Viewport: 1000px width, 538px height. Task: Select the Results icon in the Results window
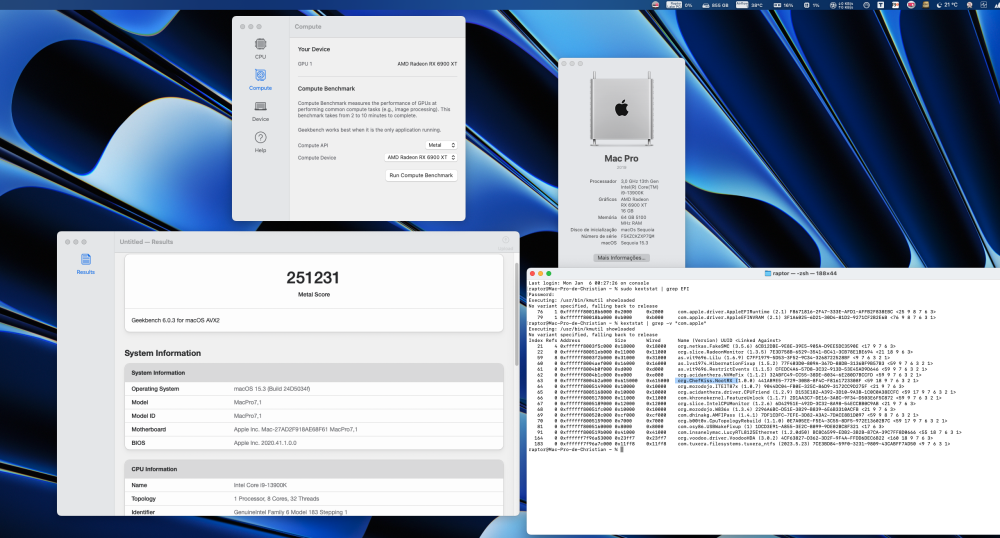[85, 263]
